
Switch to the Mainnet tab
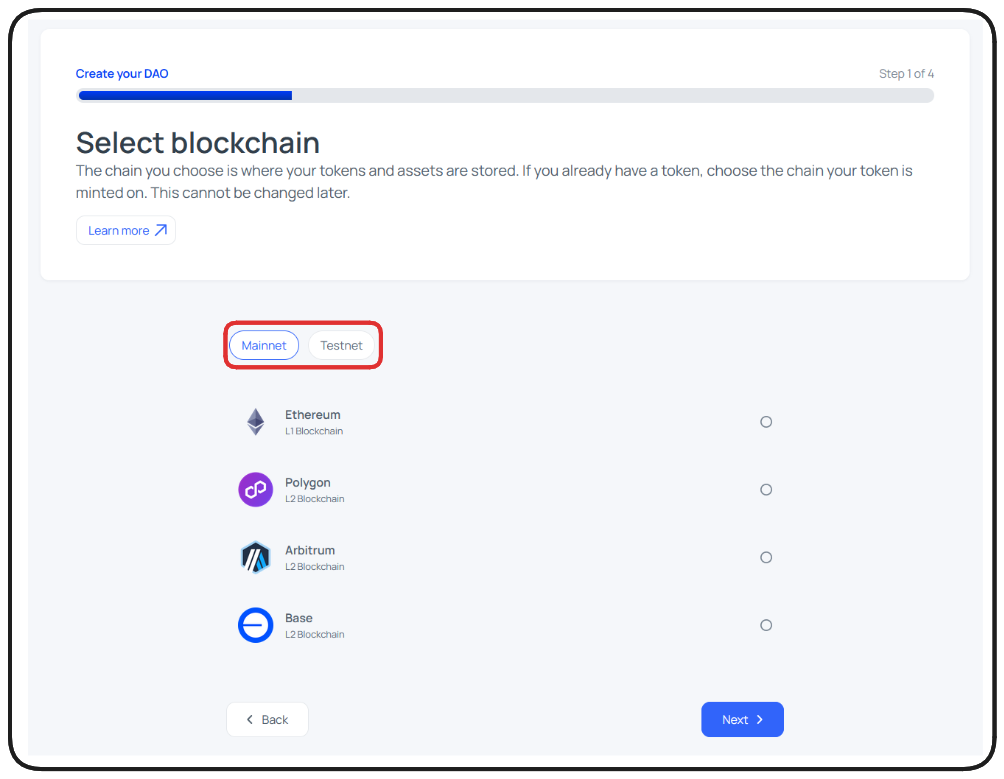click(264, 345)
